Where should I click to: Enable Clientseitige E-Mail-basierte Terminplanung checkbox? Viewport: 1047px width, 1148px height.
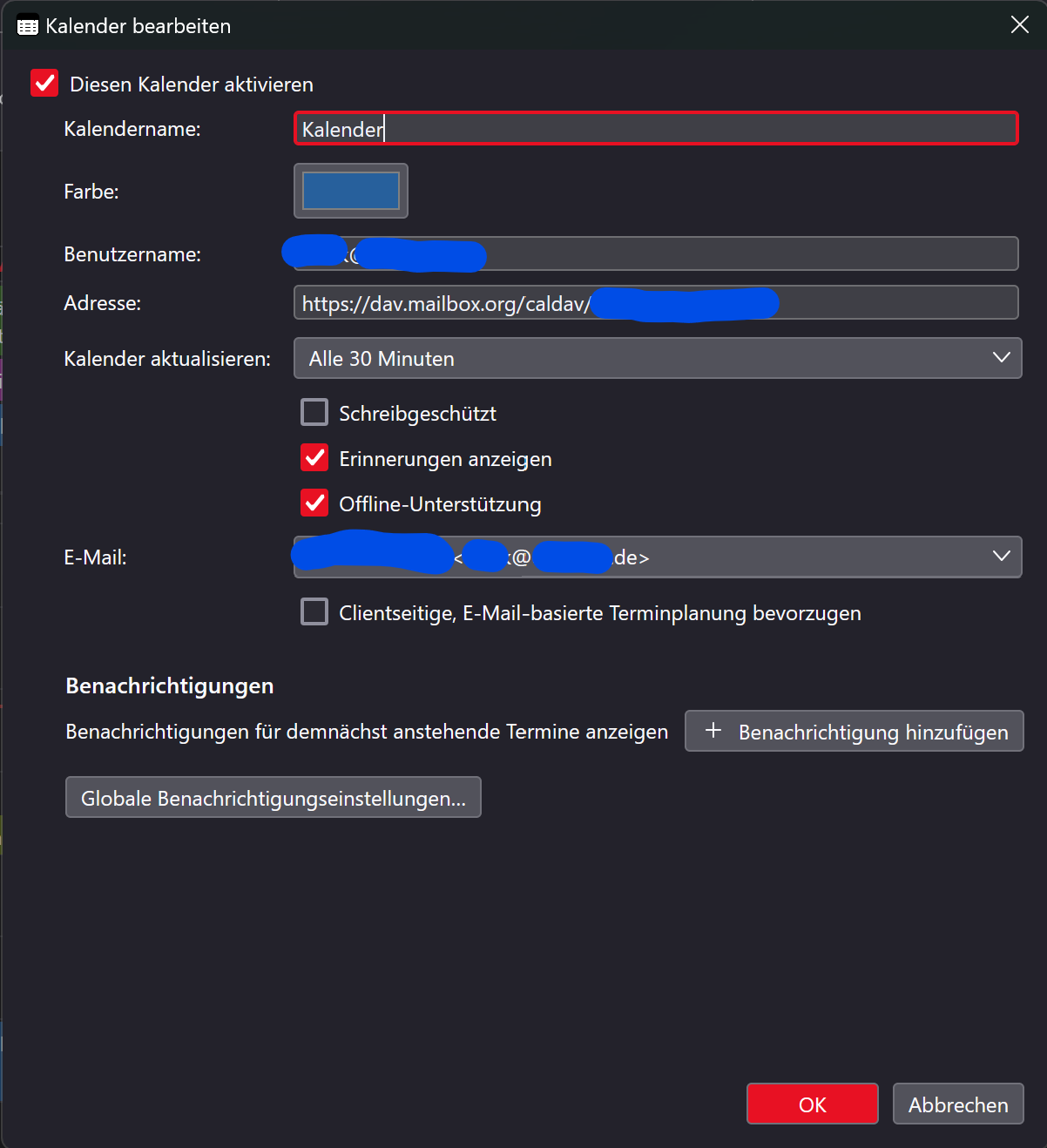[x=314, y=611]
